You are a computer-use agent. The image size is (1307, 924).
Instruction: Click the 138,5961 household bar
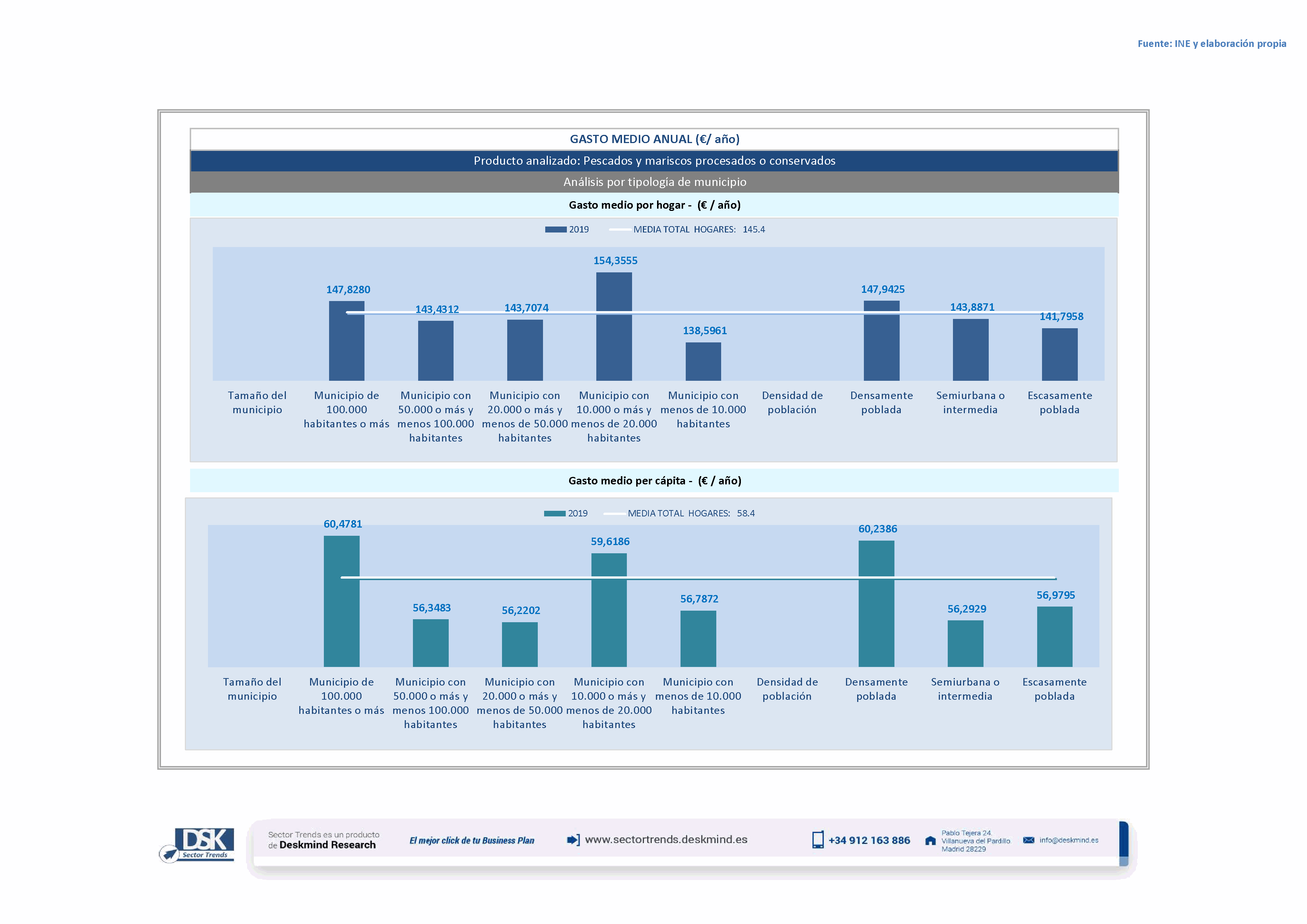tap(703, 361)
